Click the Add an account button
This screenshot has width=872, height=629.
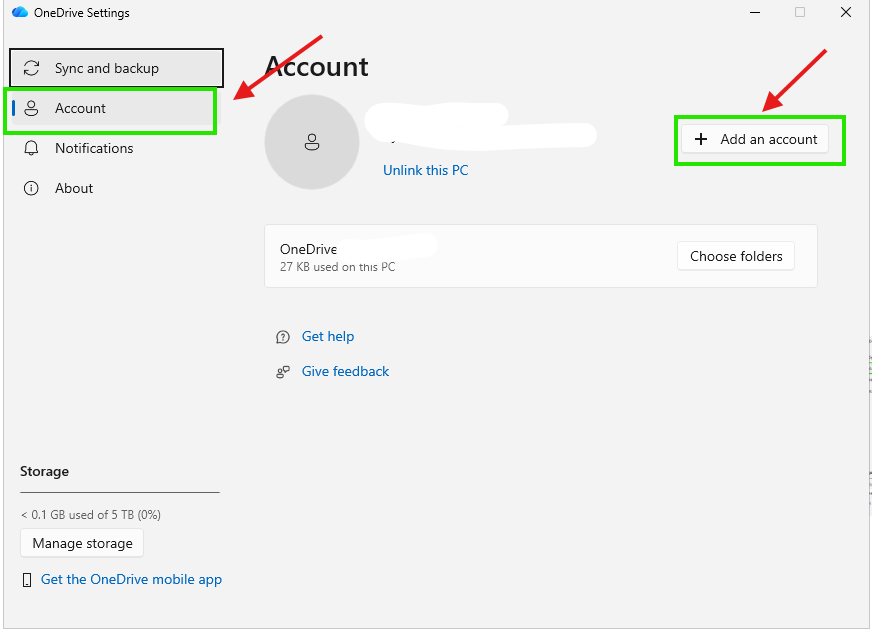755,139
